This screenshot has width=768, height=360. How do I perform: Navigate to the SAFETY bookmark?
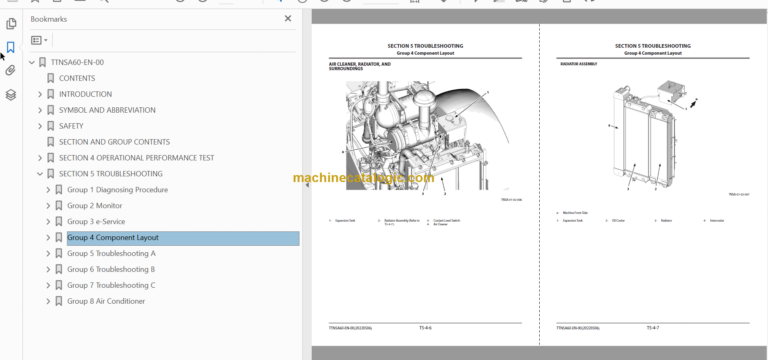click(x=71, y=126)
